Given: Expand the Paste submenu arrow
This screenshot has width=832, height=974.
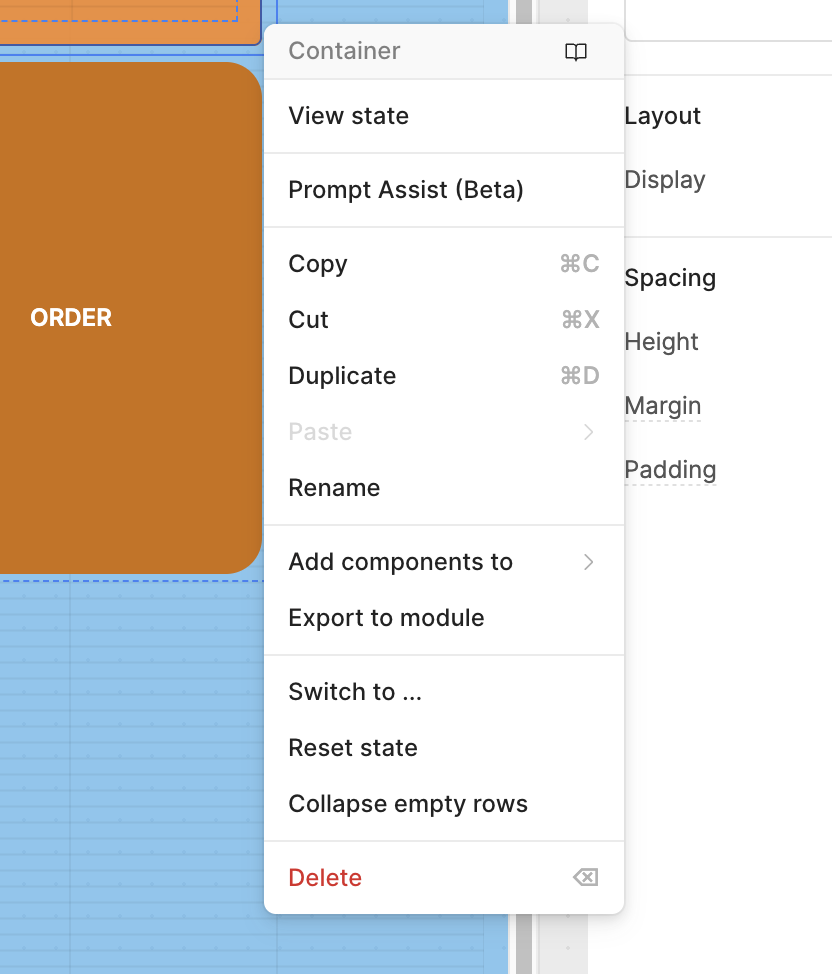Looking at the screenshot, I should click(588, 432).
